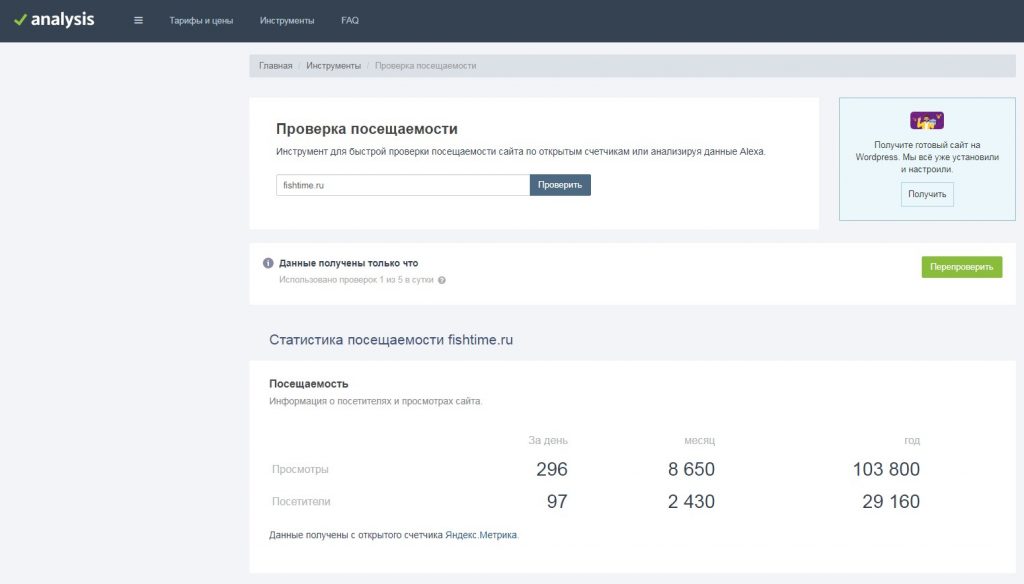Click Проверка посещаемости breadcrumb text
Image resolution: width=1024 pixels, height=584 pixels.
425,65
